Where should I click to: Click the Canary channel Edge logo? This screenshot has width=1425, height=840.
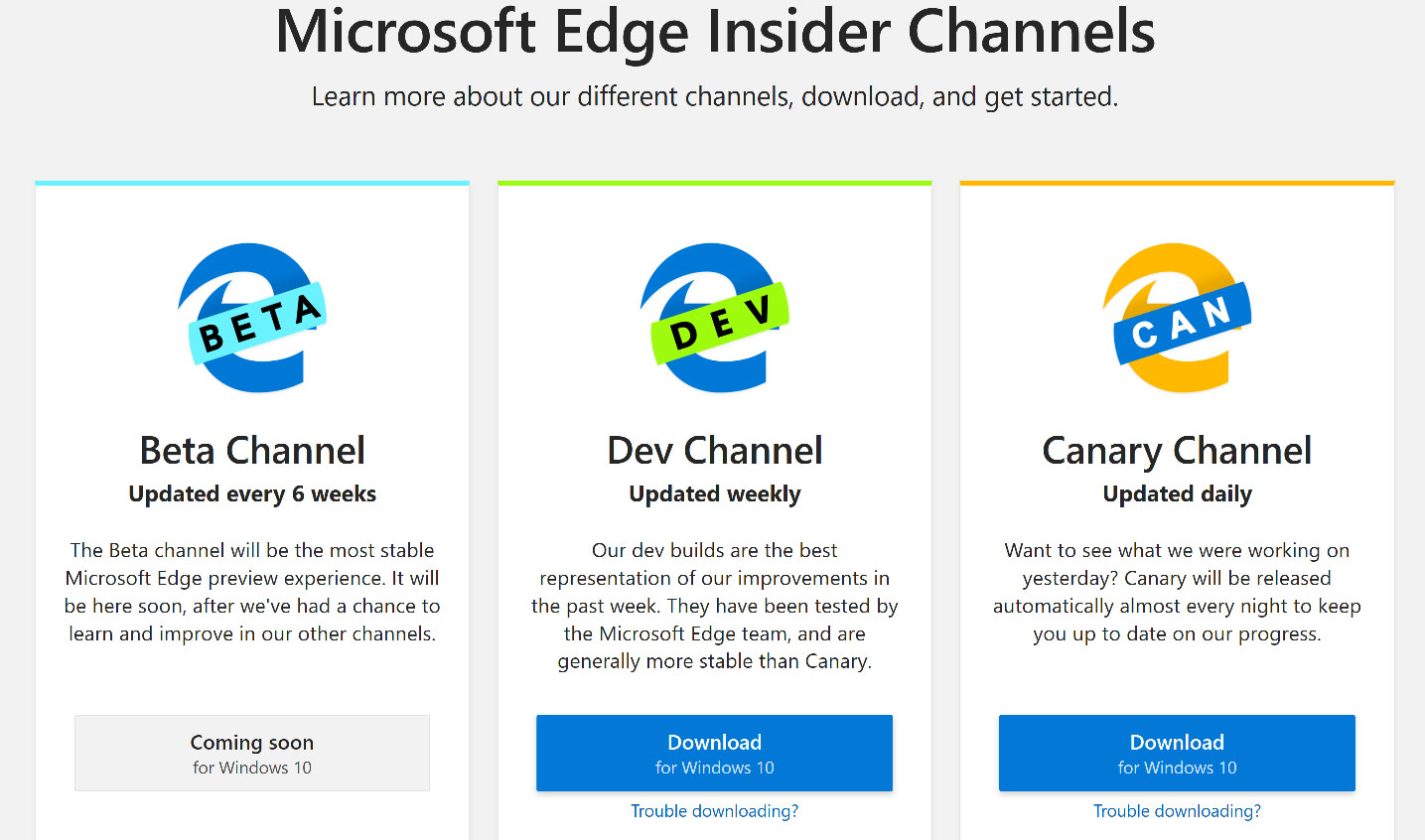[x=1177, y=318]
